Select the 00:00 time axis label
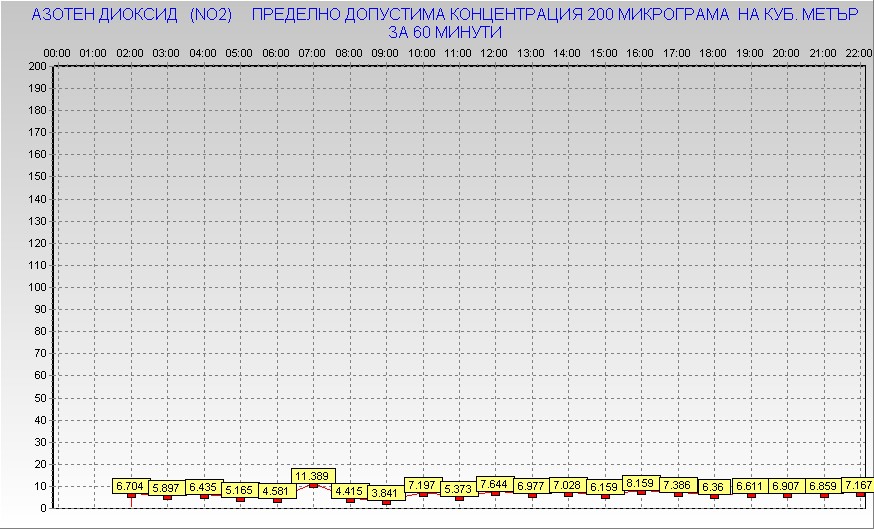The height and width of the screenshot is (529, 874). click(x=57, y=52)
